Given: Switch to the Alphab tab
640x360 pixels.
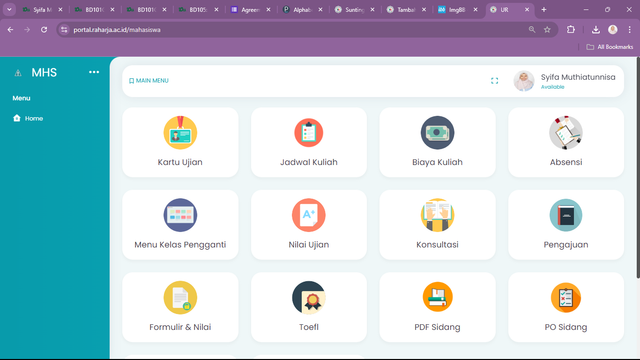Looking at the screenshot, I should 302,9.
